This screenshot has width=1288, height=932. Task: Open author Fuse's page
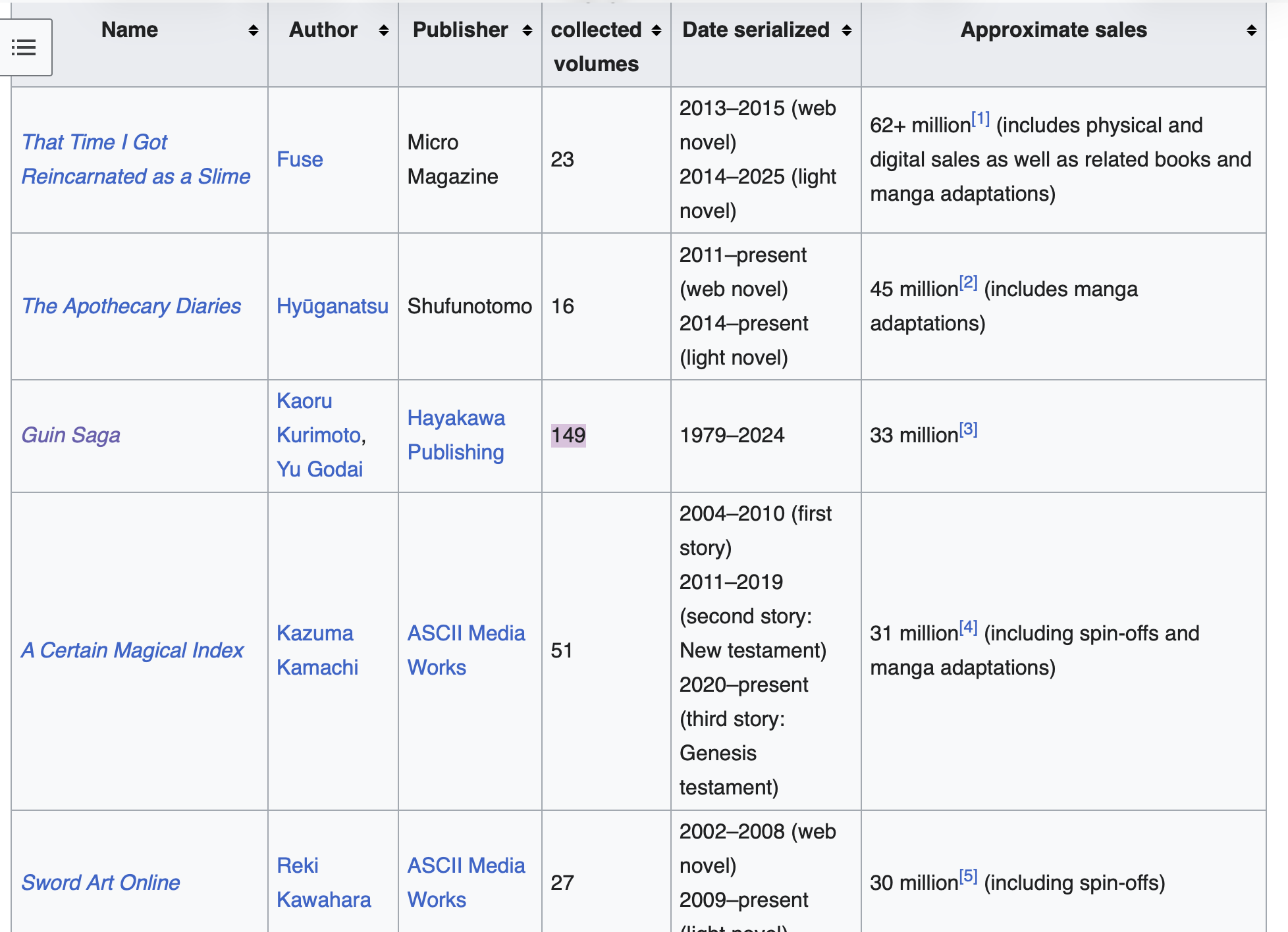click(x=300, y=159)
